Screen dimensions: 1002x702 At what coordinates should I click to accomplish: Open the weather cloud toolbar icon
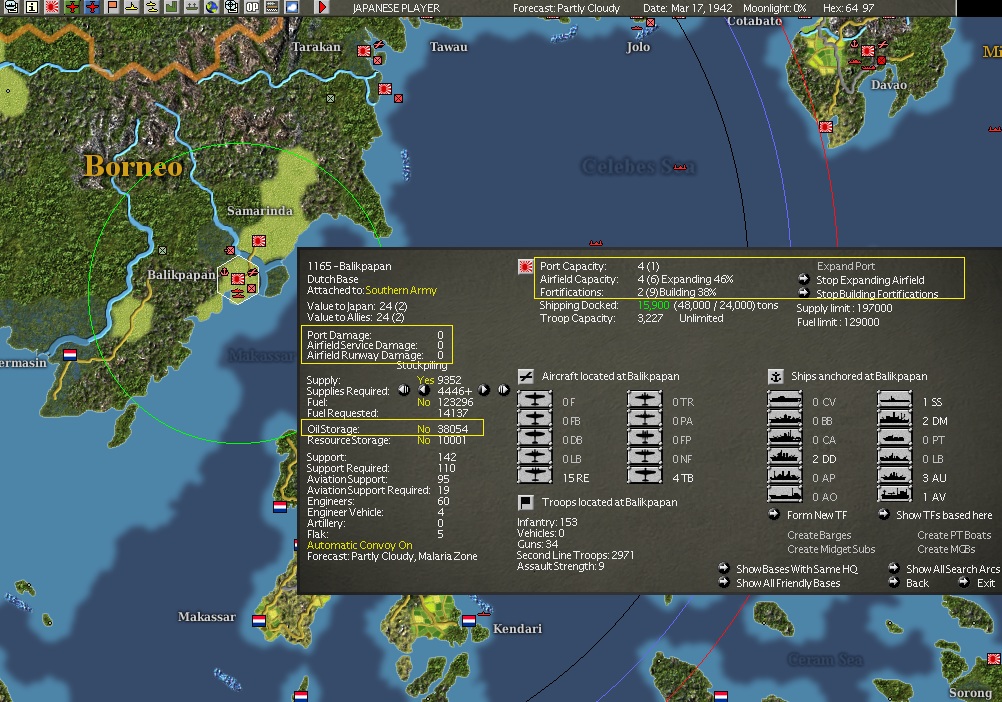[291, 7]
